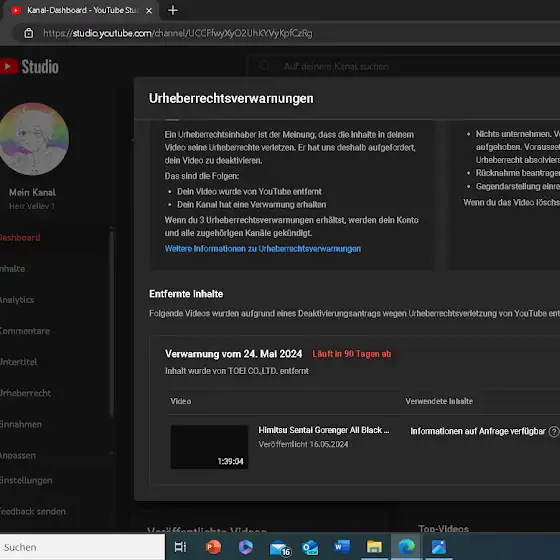Open Inhalte in the sidebar
The height and width of the screenshot is (560, 560).
coord(12,269)
